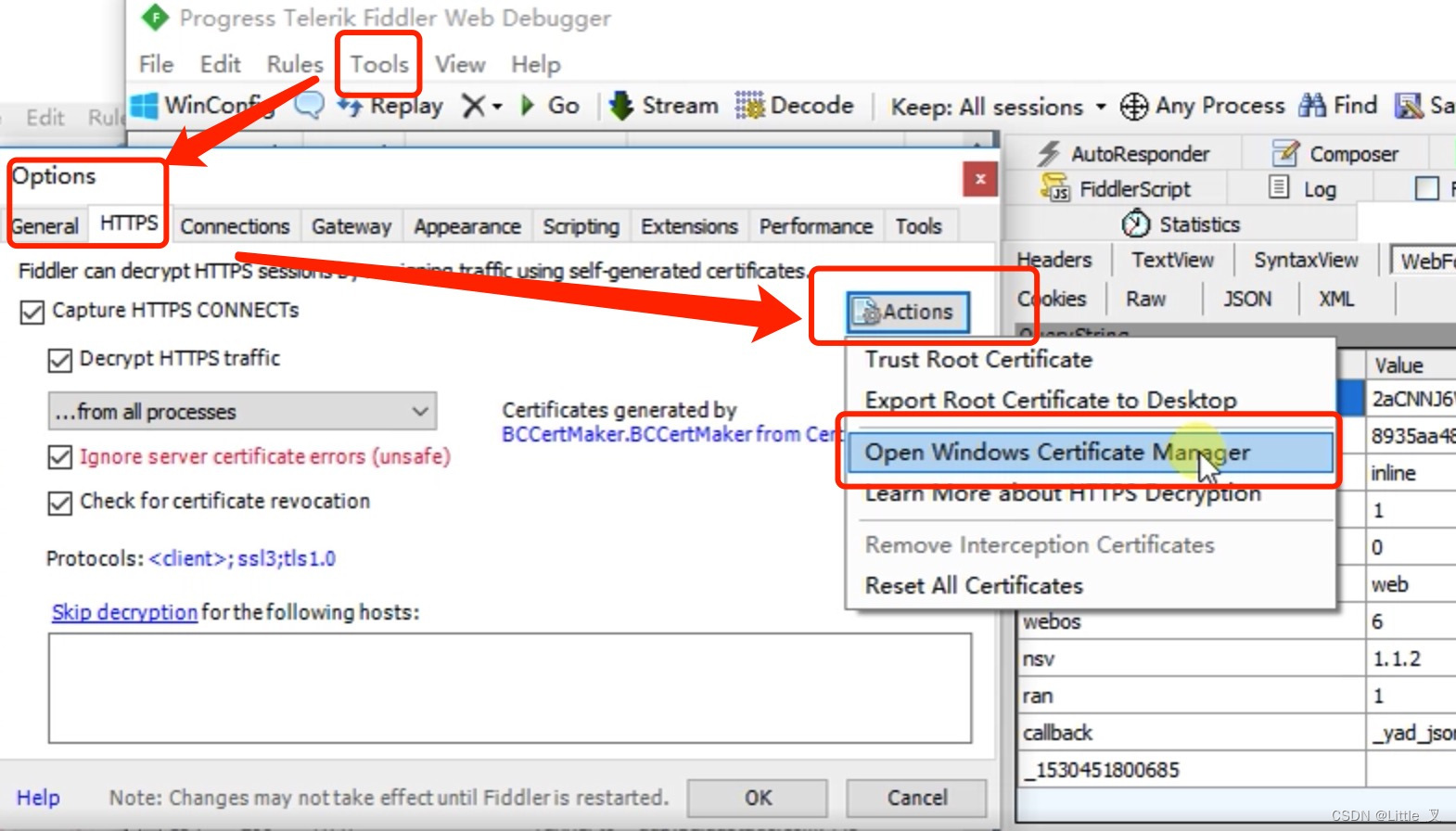Click the BCCertMaker certificate generator link
1456x831 pixels.
coord(671,434)
